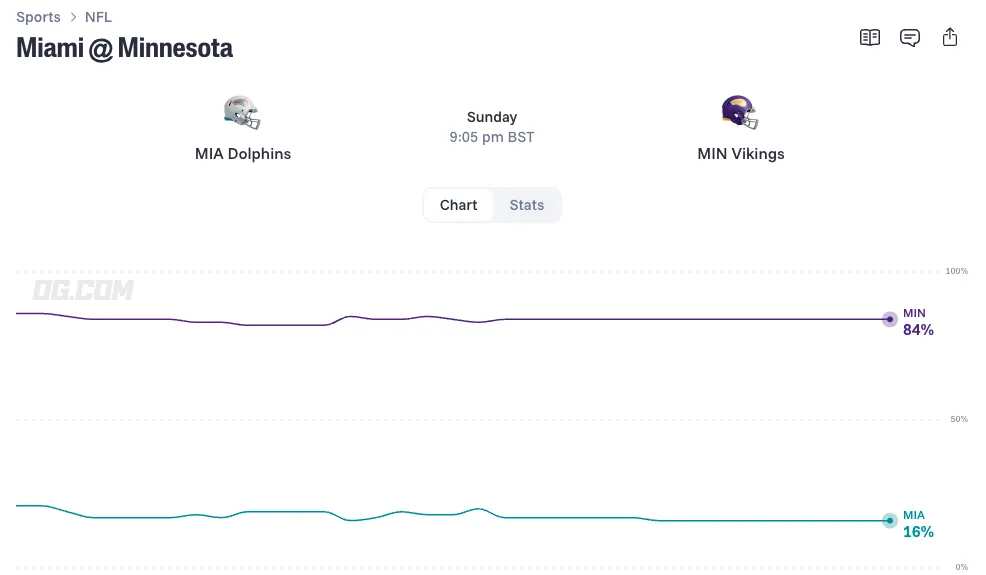Viewport: 986px width, 575px height.
Task: Click the Miami Dolphins helmet icon
Action: pyautogui.click(x=242, y=113)
